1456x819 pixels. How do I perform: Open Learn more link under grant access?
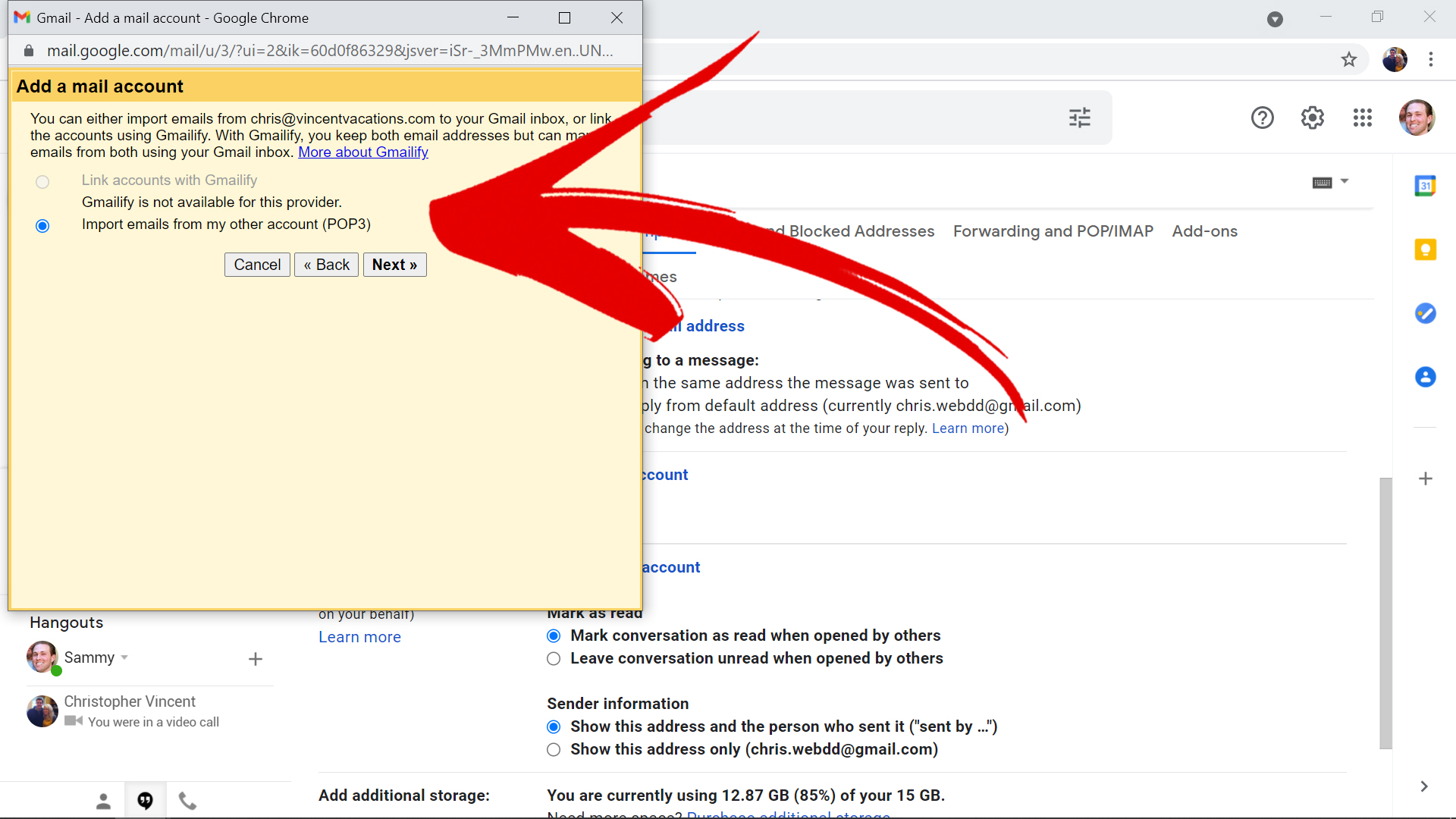[x=359, y=637]
